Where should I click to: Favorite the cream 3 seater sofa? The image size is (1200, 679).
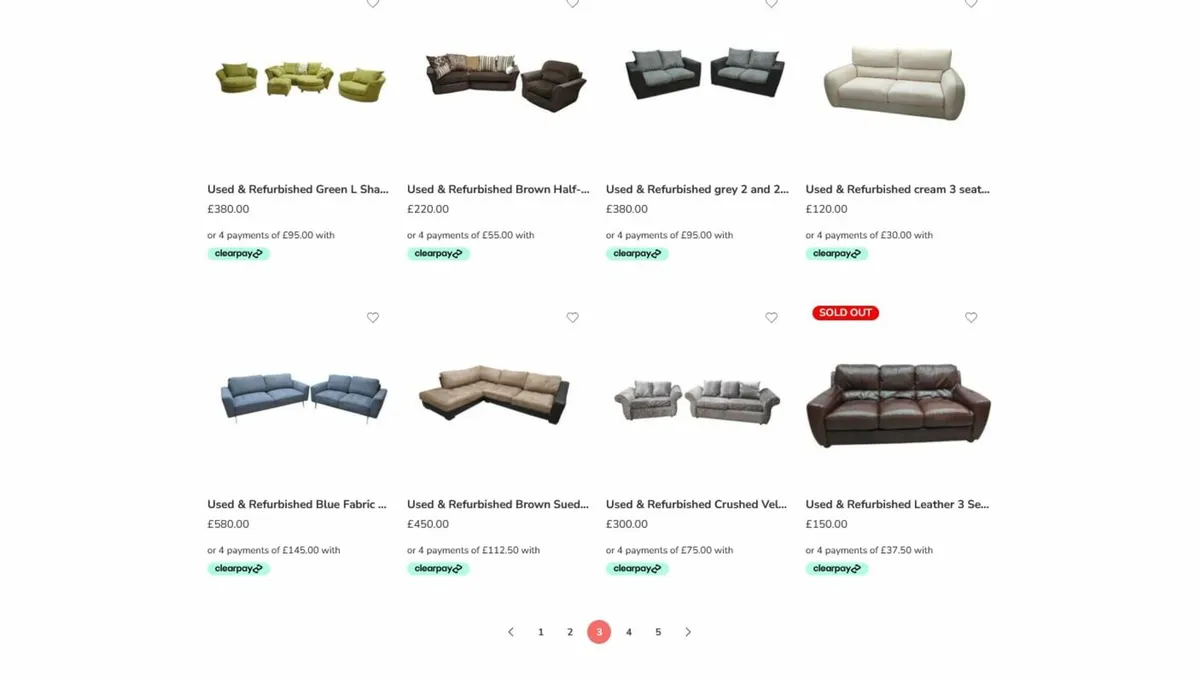point(971,4)
